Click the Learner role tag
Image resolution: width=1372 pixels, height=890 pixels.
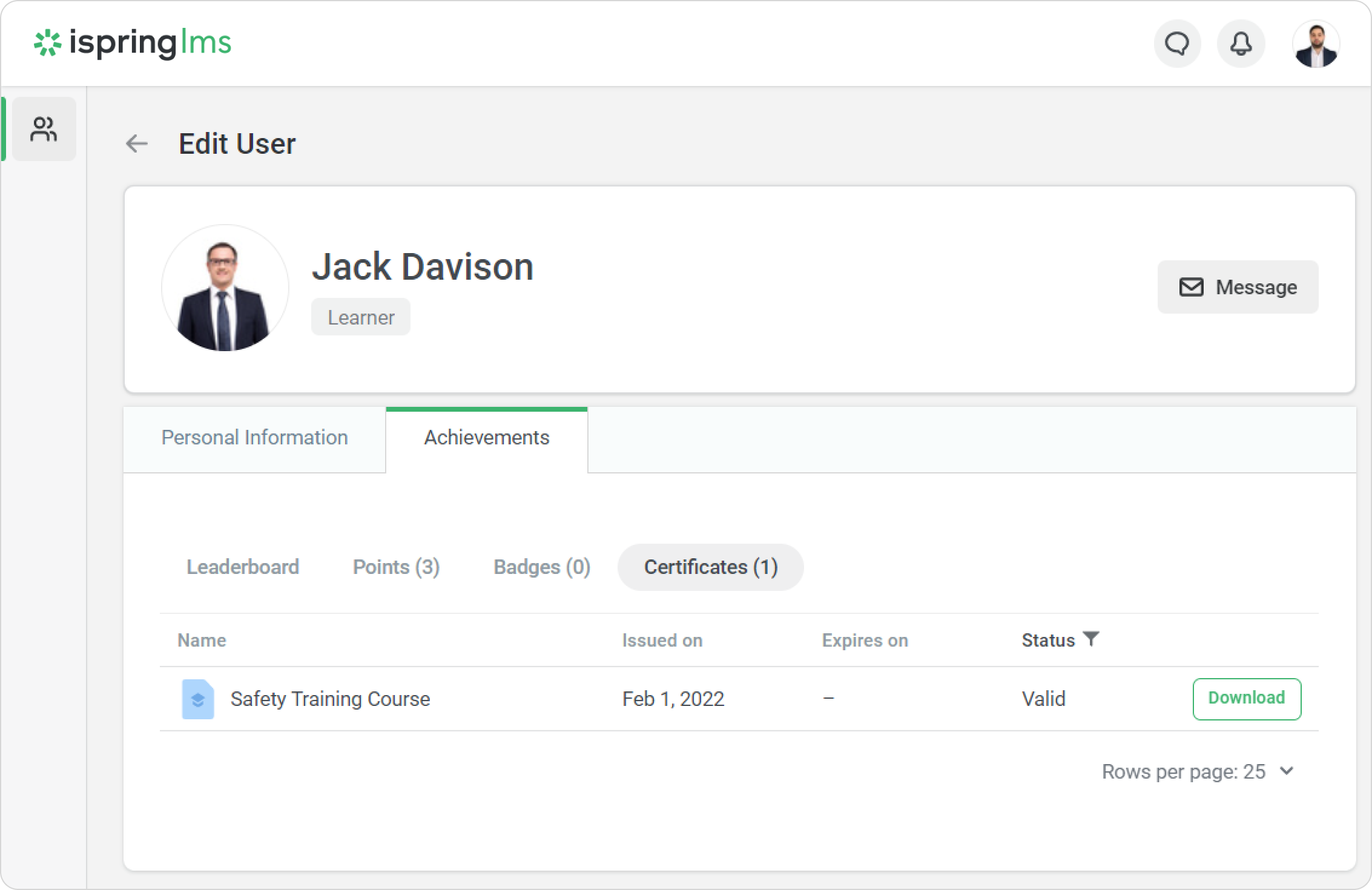361,317
